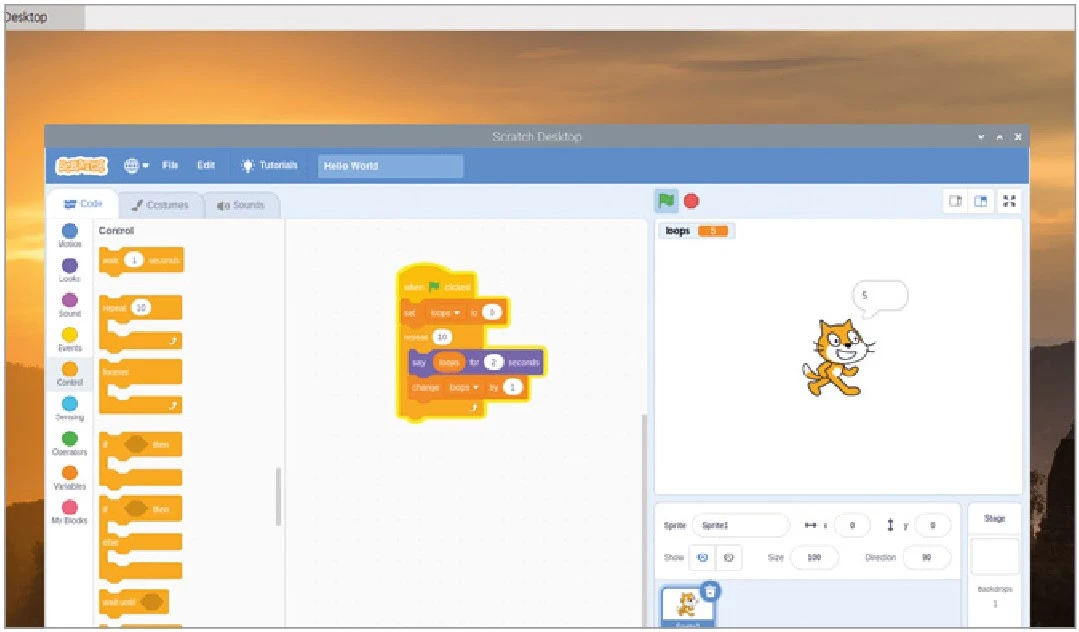Screen dimensions: 1079x632
Task: Open the Scratch logo home
Action: tap(82, 166)
